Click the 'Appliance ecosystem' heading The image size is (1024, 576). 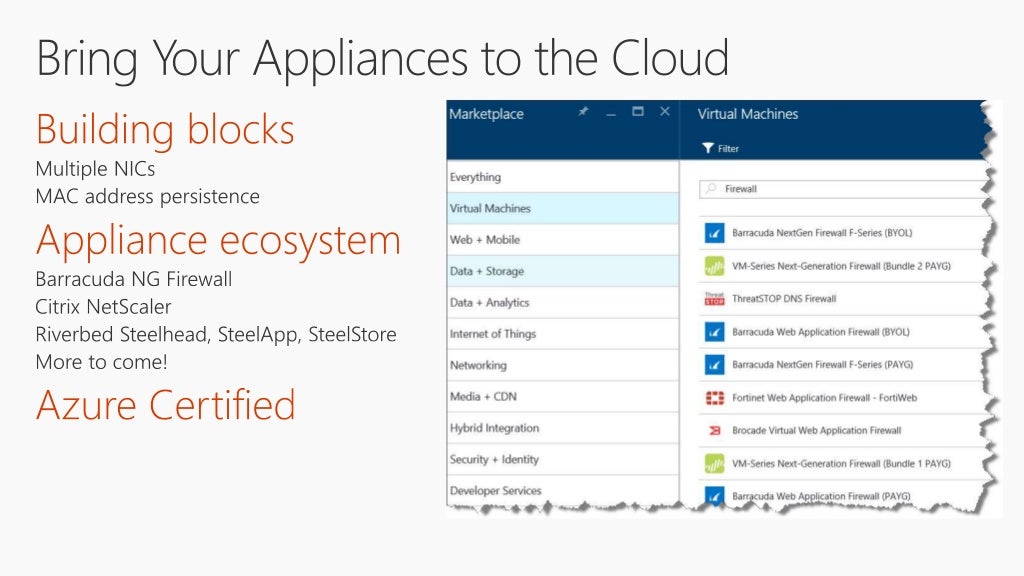pos(218,240)
